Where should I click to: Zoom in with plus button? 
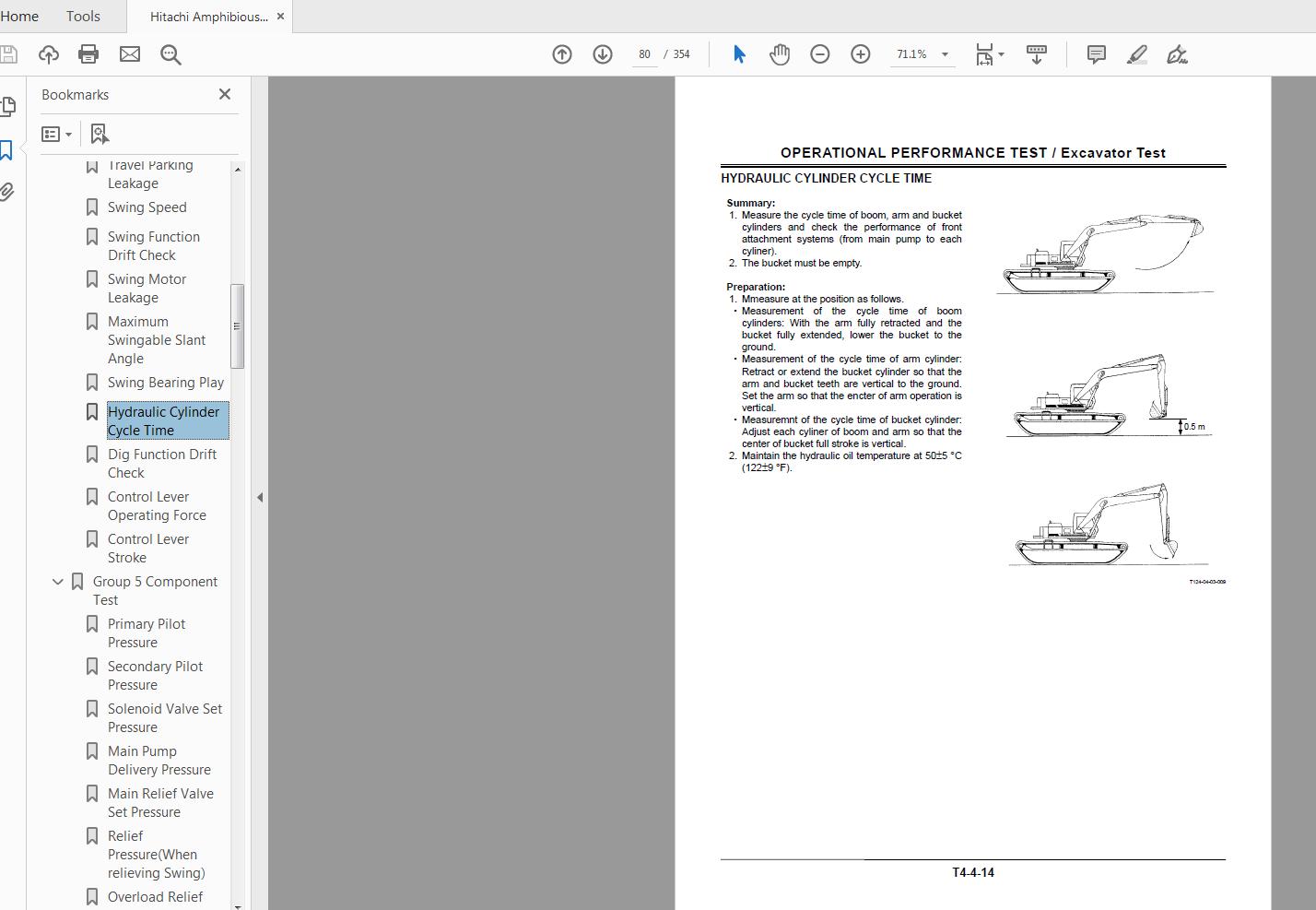861,54
